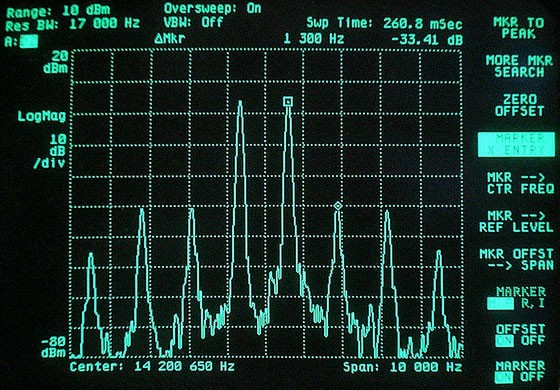The width and height of the screenshot is (560, 390).
Task: Click the Span 10 000 Hz readout
Action: pyautogui.click(x=403, y=367)
